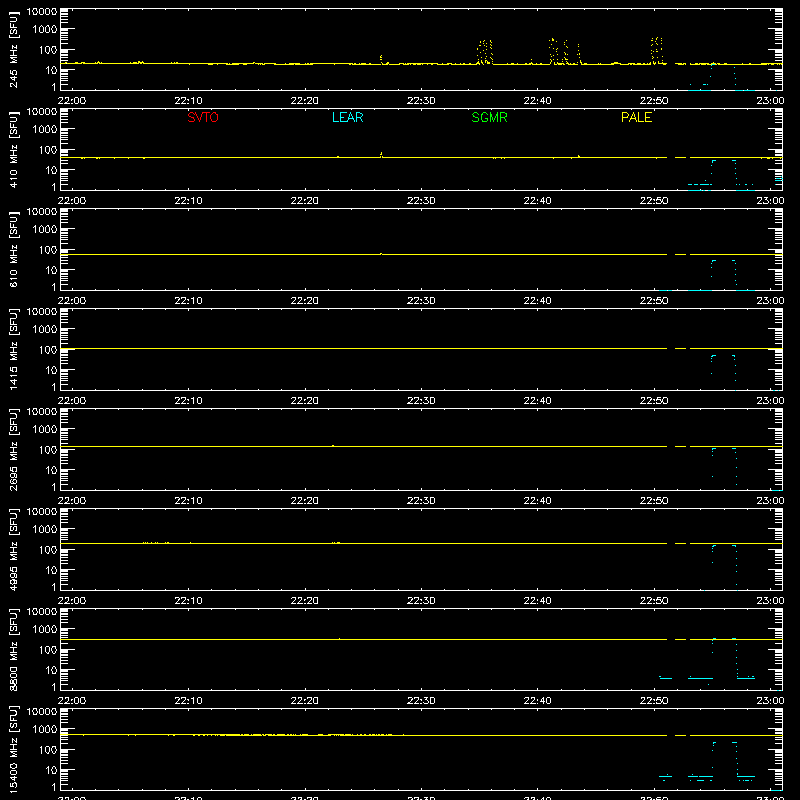Click the small 410 MHz spike near 22:27

[381, 154]
